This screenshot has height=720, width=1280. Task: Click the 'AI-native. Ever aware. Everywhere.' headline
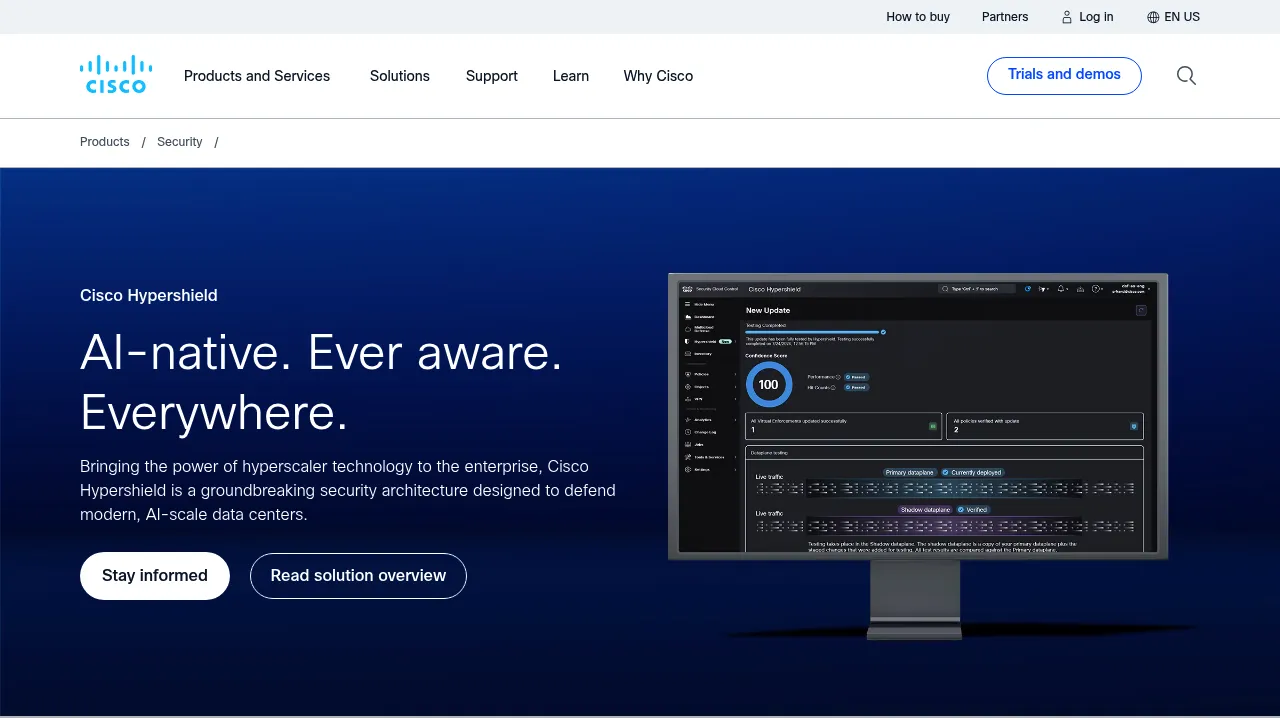[321, 382]
